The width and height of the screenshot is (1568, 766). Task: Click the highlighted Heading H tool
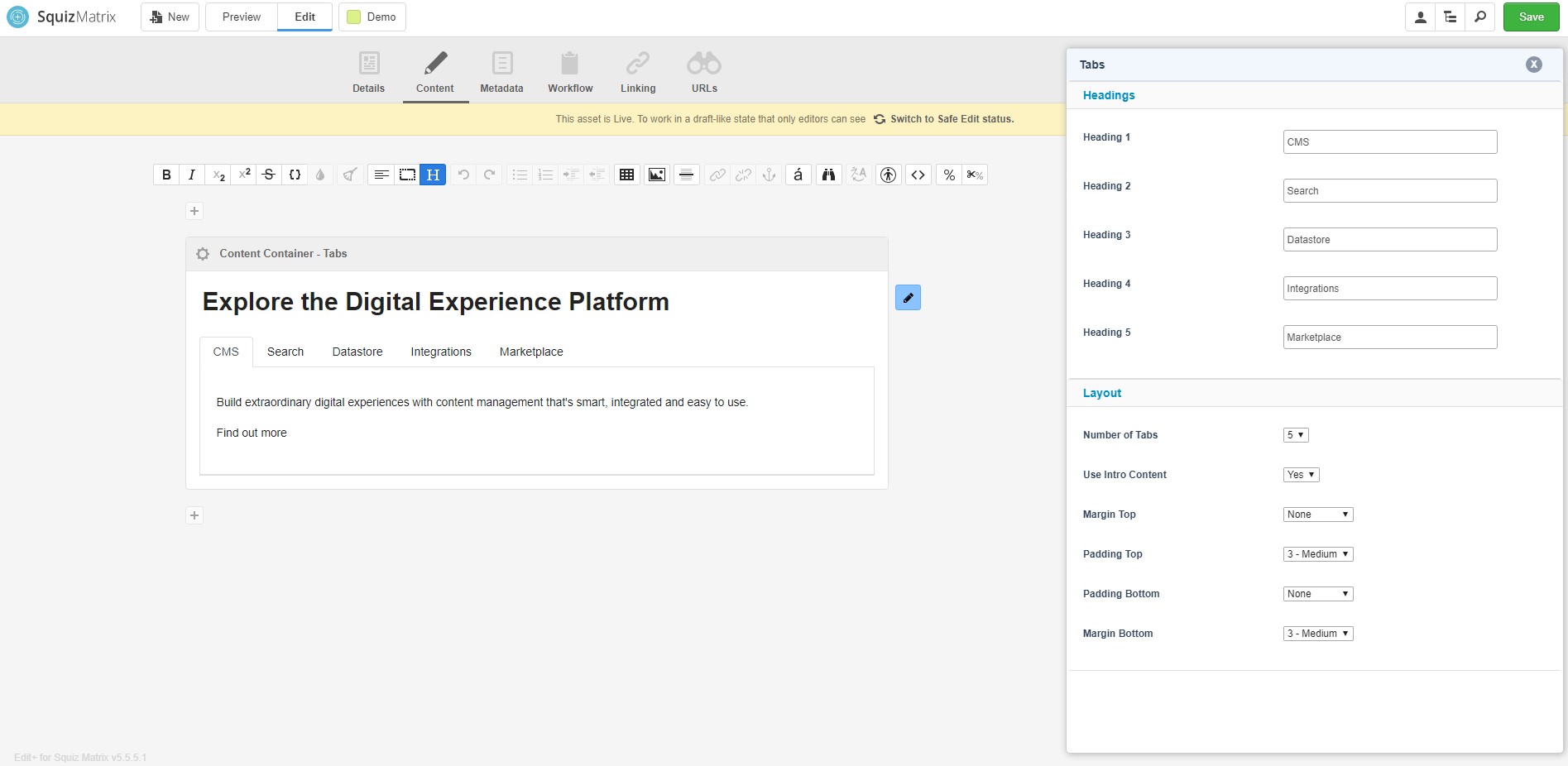(433, 175)
